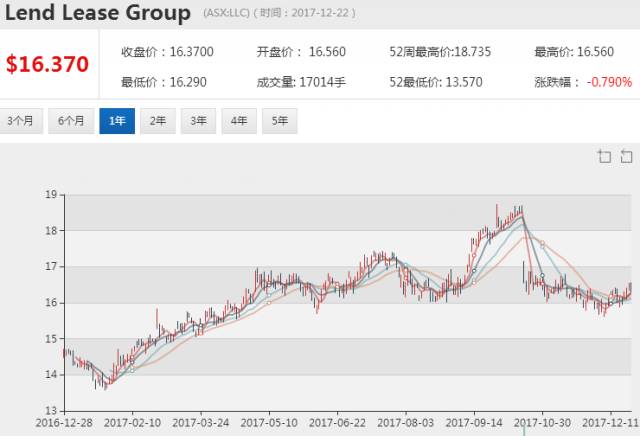Select the 1年 time range tab
Screen dimensions: 640x436
(117, 121)
